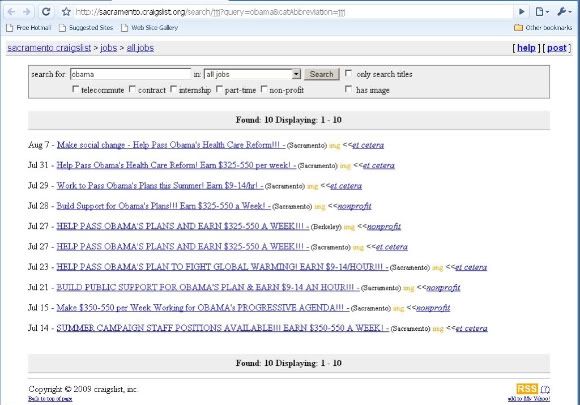Open the wrench settings menu

pyautogui.click(x=564, y=12)
